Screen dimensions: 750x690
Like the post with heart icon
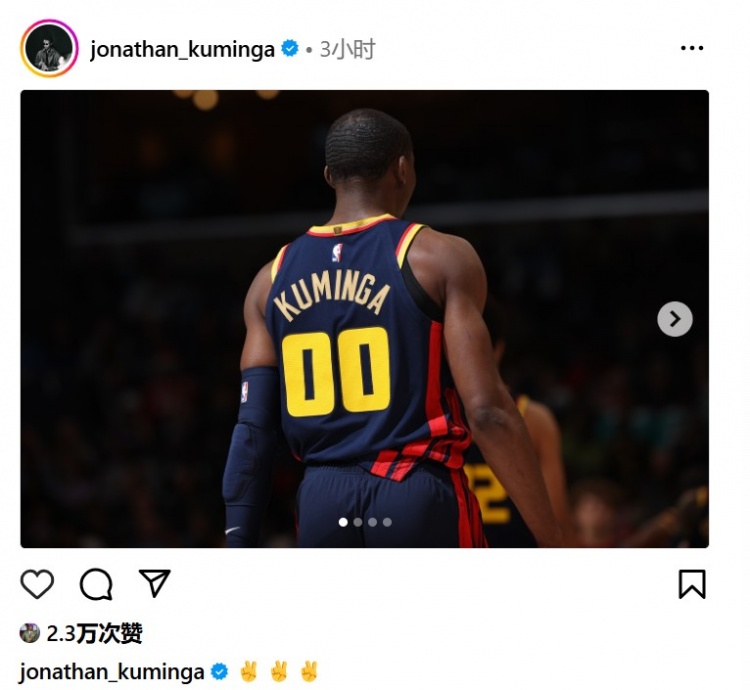coord(37,583)
